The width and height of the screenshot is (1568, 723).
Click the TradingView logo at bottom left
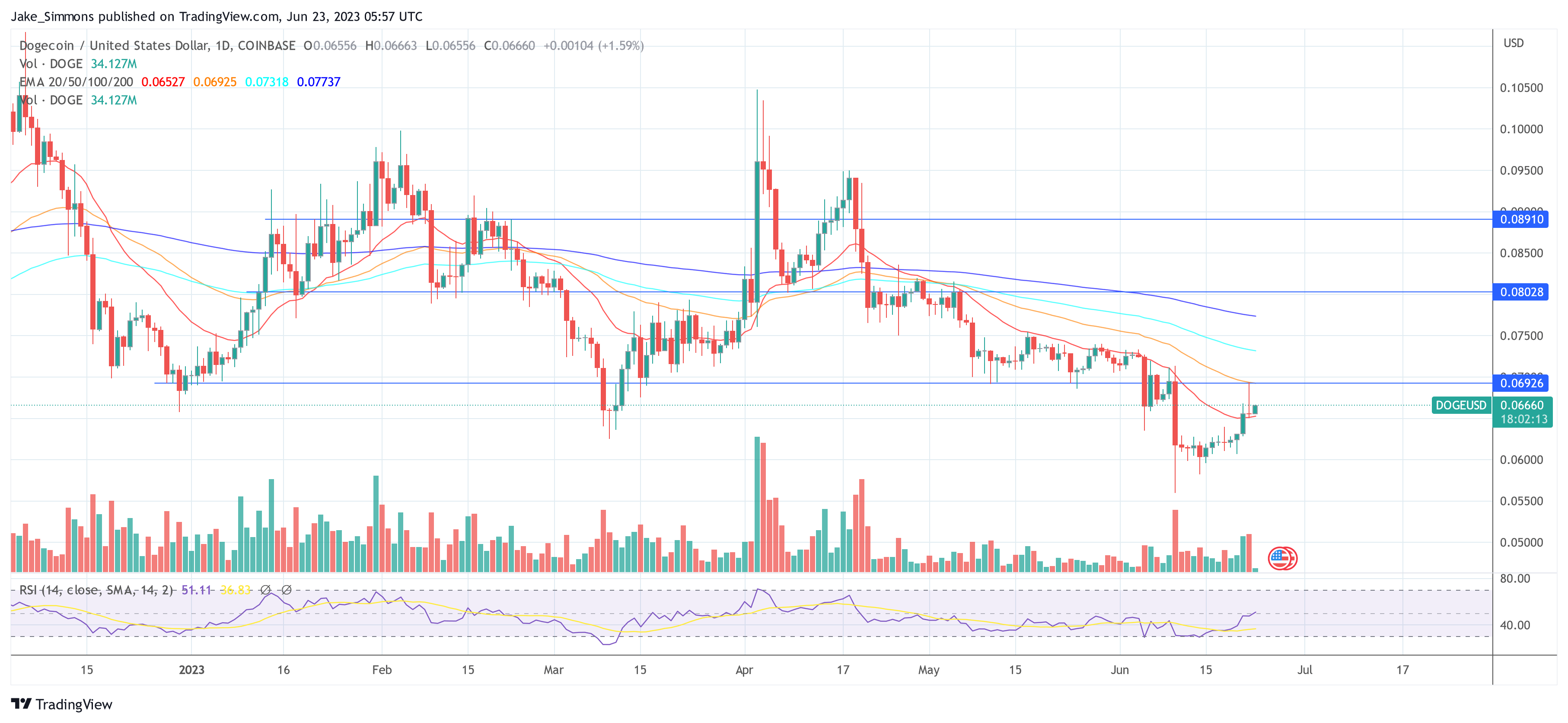pos(61,704)
